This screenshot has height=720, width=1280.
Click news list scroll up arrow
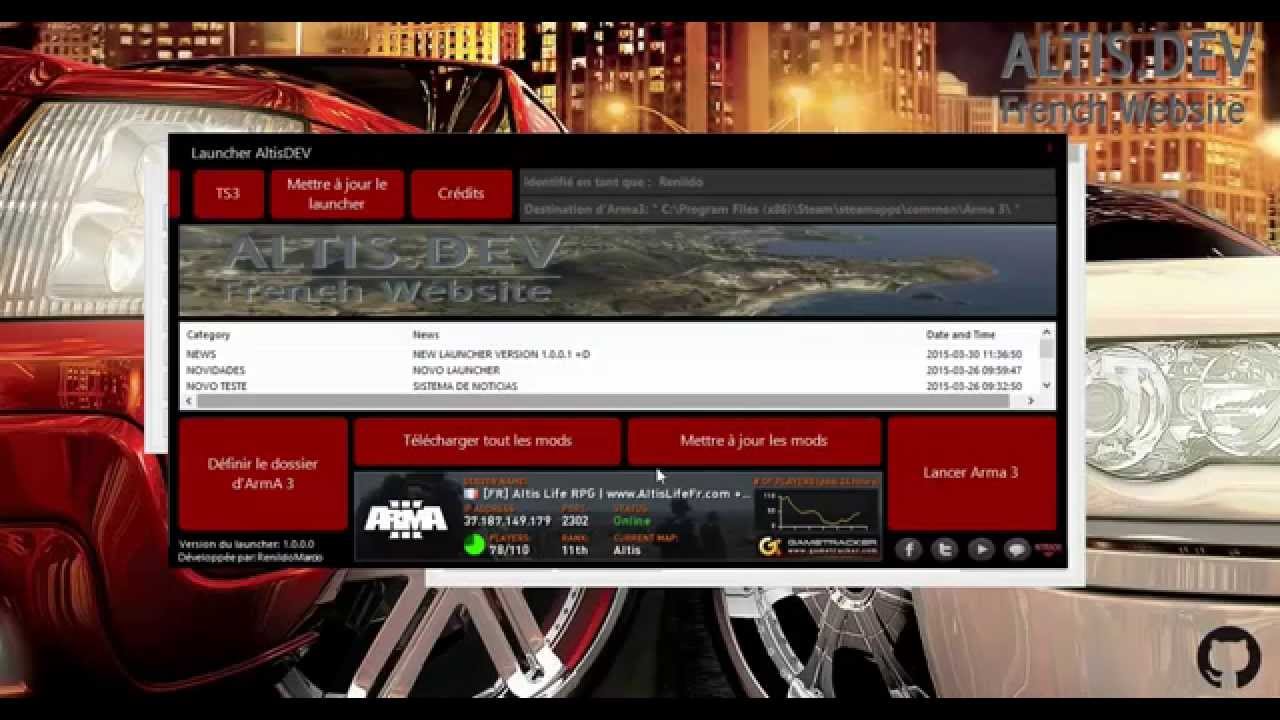point(1047,332)
